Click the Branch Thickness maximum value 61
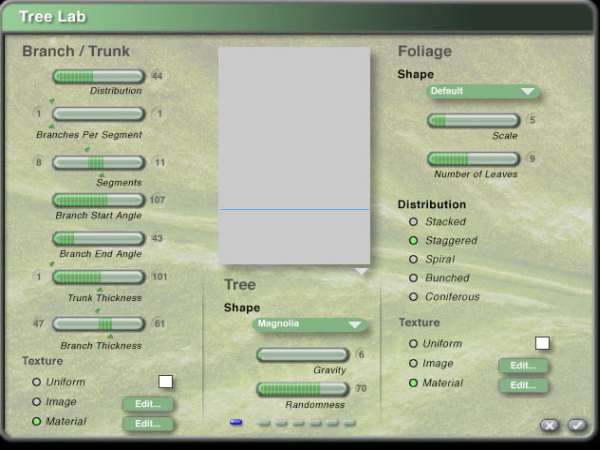Image resolution: width=600 pixels, height=450 pixels. tap(159, 324)
